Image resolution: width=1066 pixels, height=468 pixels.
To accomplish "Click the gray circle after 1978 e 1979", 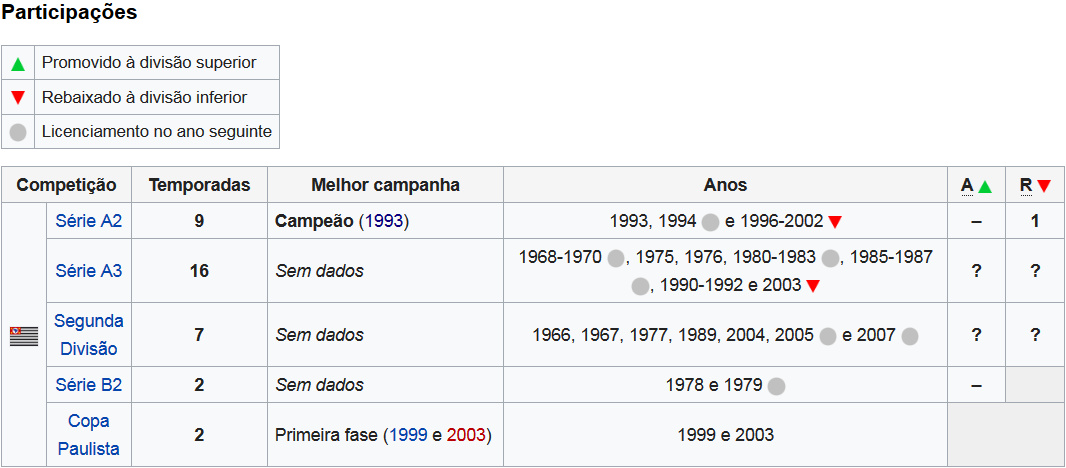I will (x=776, y=386).
